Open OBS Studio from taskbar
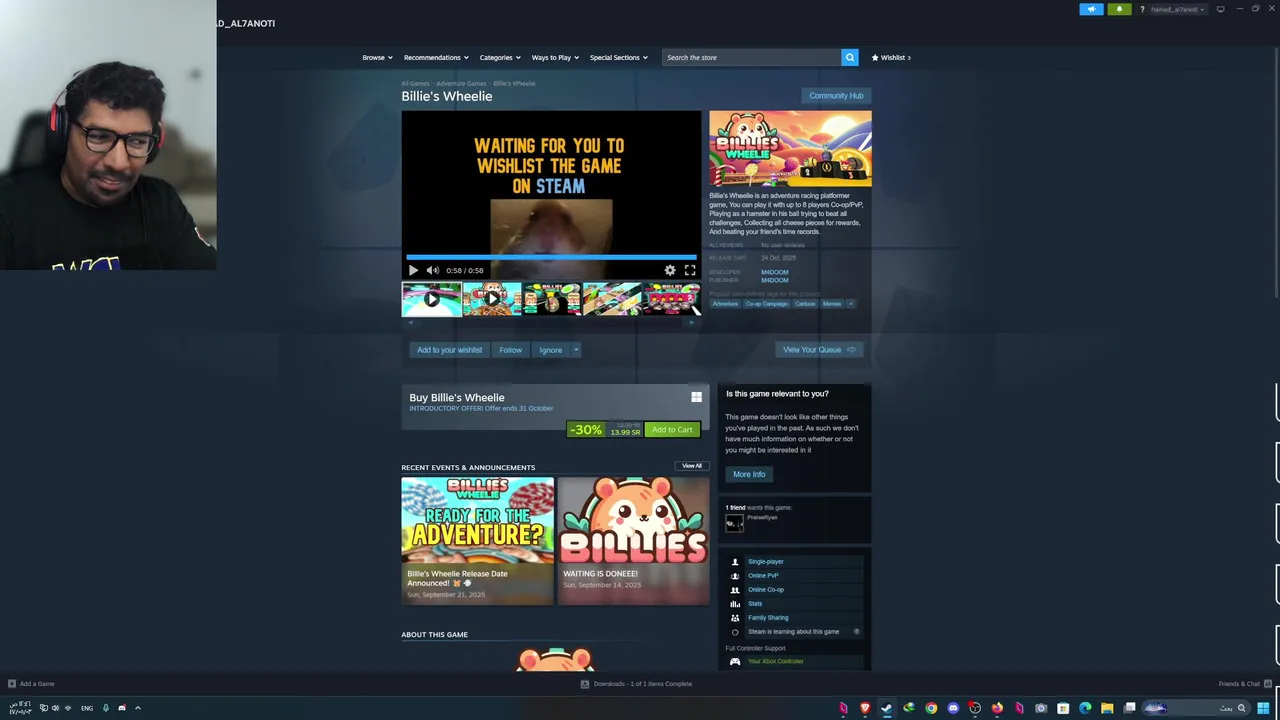This screenshot has width=1280, height=720. tap(975, 708)
